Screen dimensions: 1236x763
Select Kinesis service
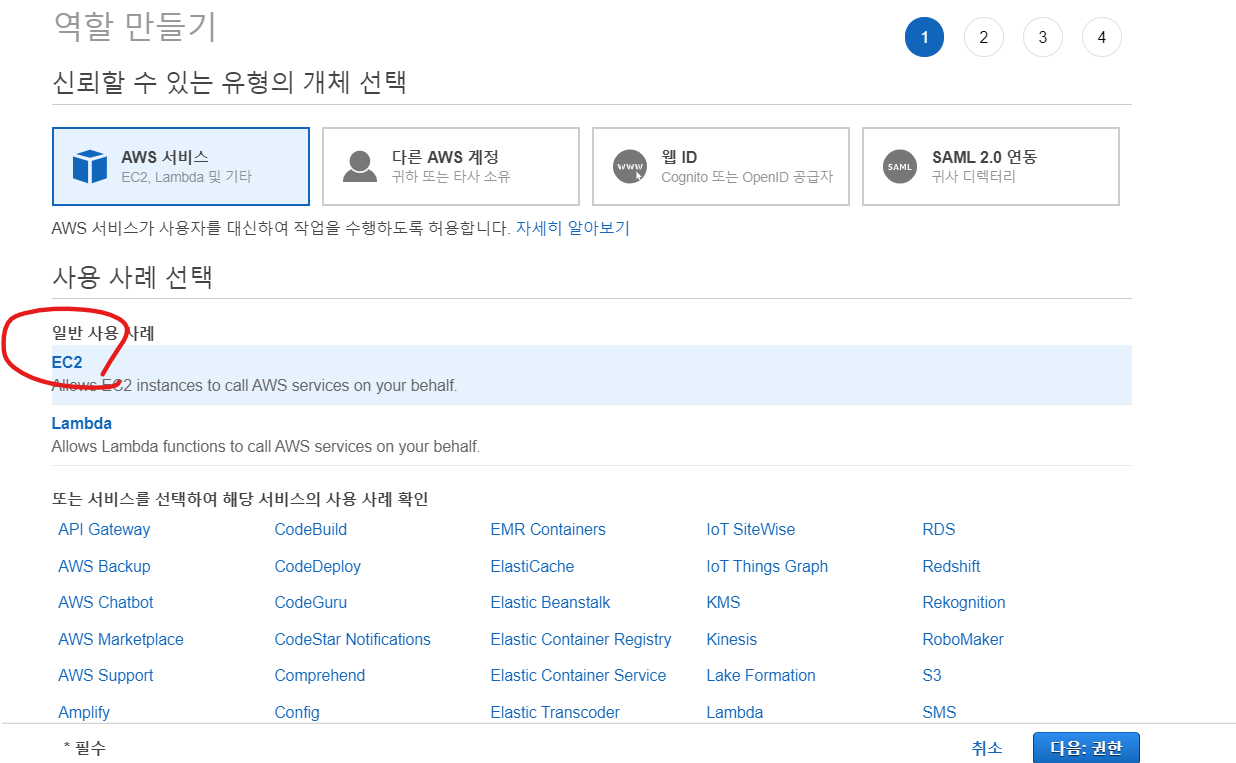pos(732,640)
